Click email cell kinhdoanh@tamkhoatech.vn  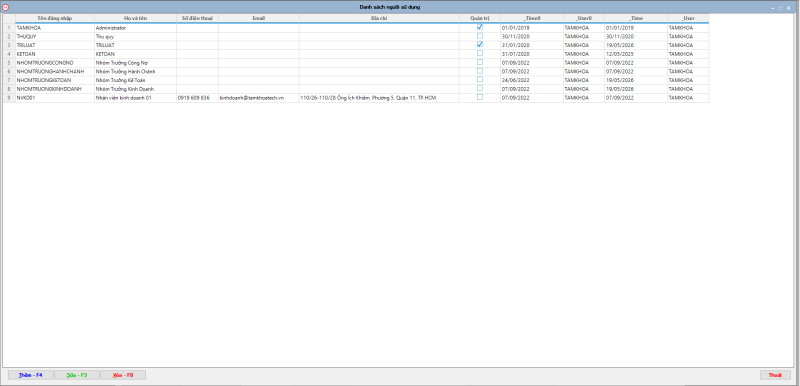pyautogui.click(x=259, y=98)
